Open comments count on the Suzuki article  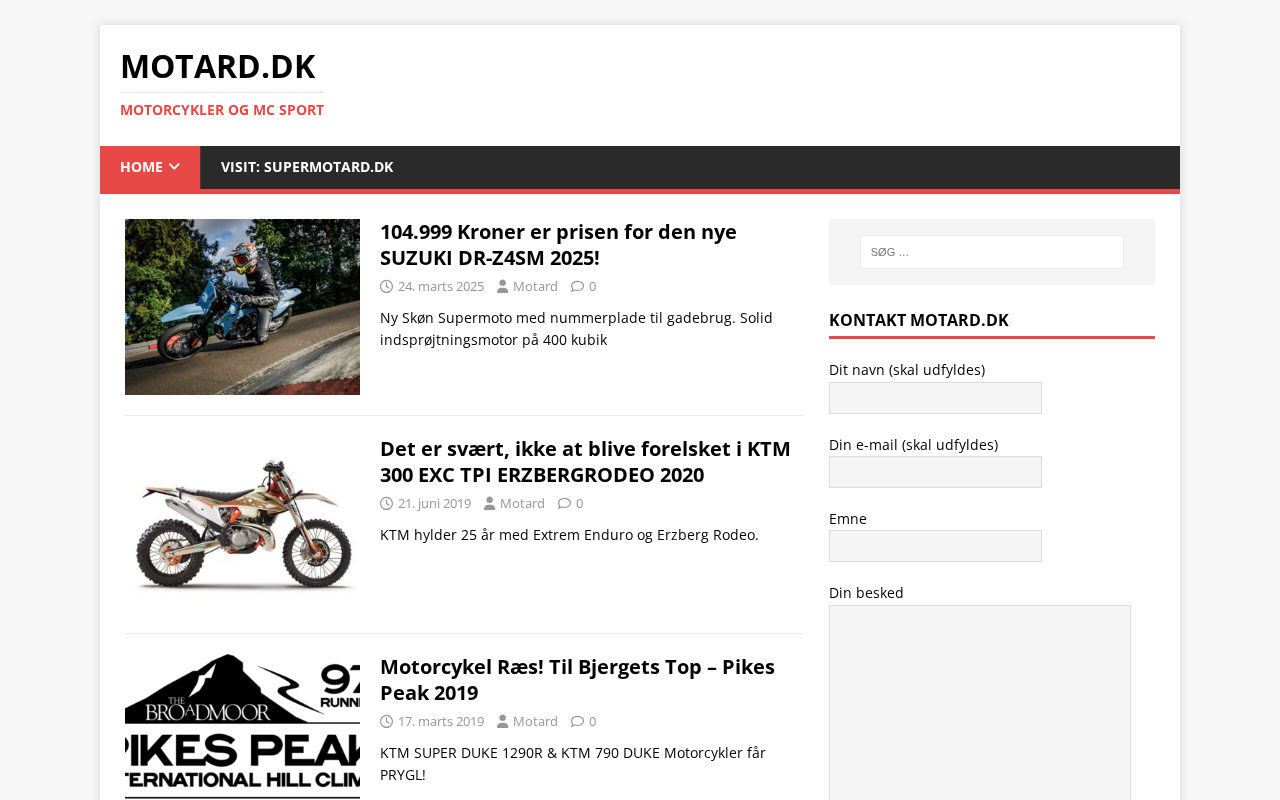coord(592,286)
